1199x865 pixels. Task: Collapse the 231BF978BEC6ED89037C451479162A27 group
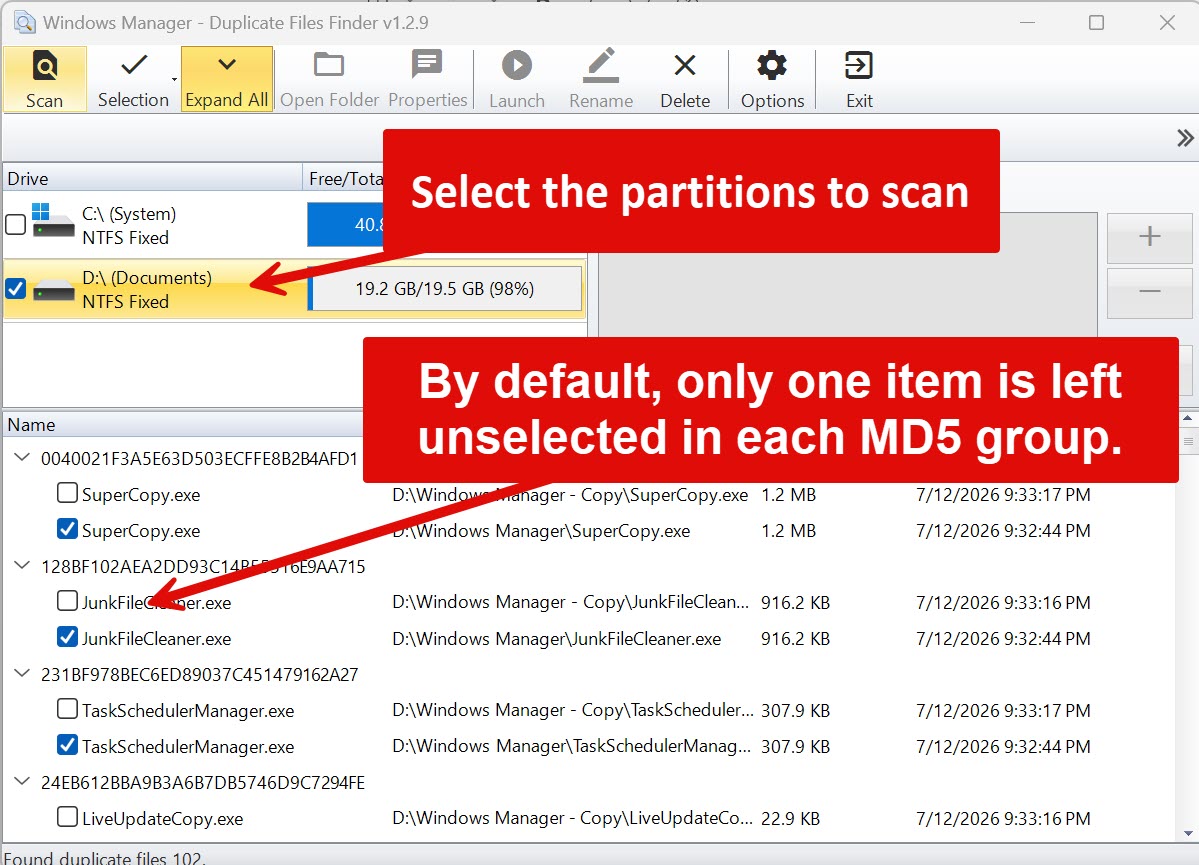click(x=22, y=673)
